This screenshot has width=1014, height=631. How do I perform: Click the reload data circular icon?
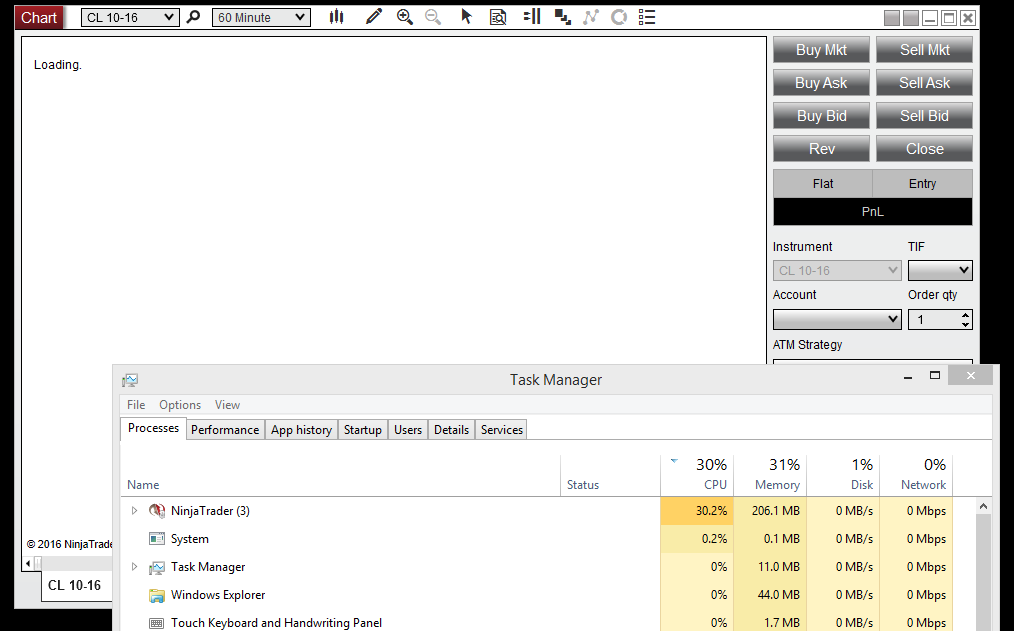[619, 17]
